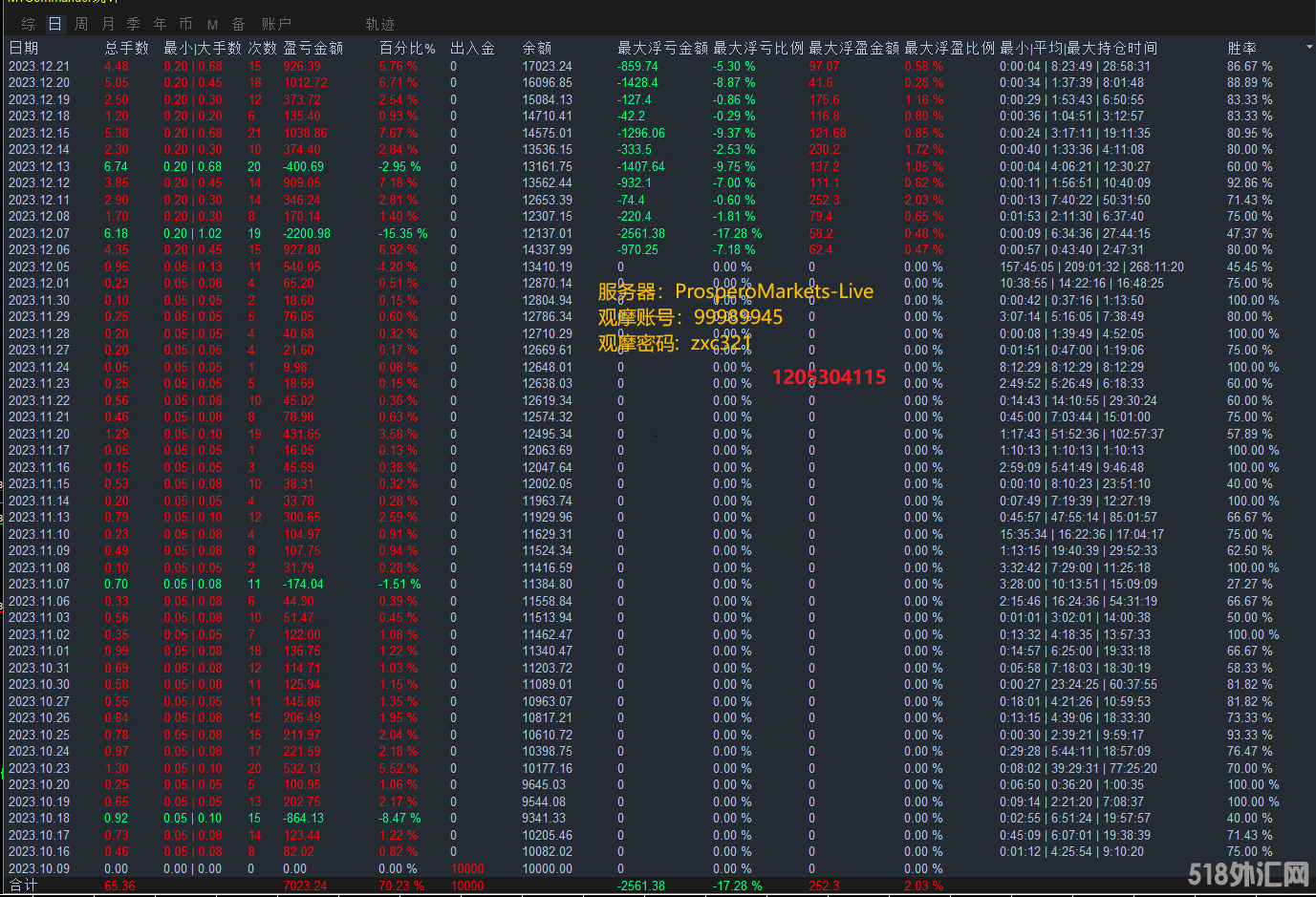Switch to the 月 monthly tab

[108, 24]
